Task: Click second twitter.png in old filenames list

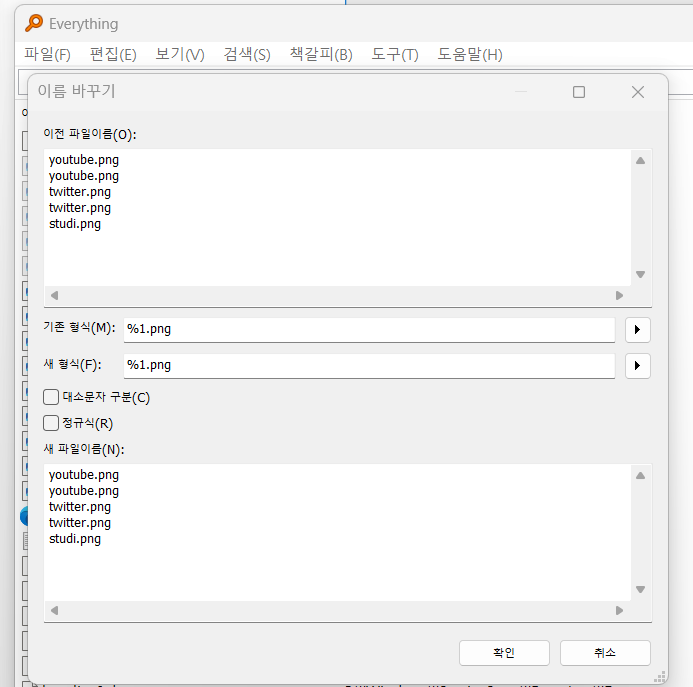Action: [x=80, y=208]
